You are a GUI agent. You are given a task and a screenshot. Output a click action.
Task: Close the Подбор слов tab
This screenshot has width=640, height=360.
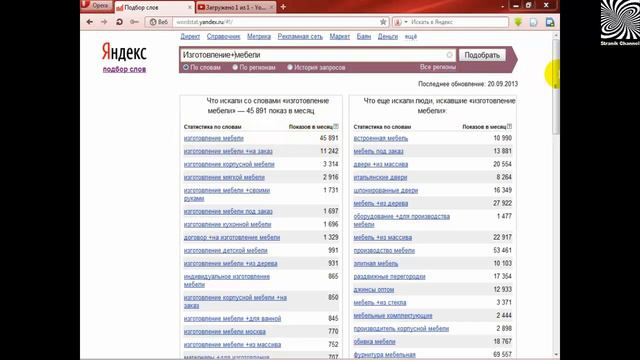190,7
